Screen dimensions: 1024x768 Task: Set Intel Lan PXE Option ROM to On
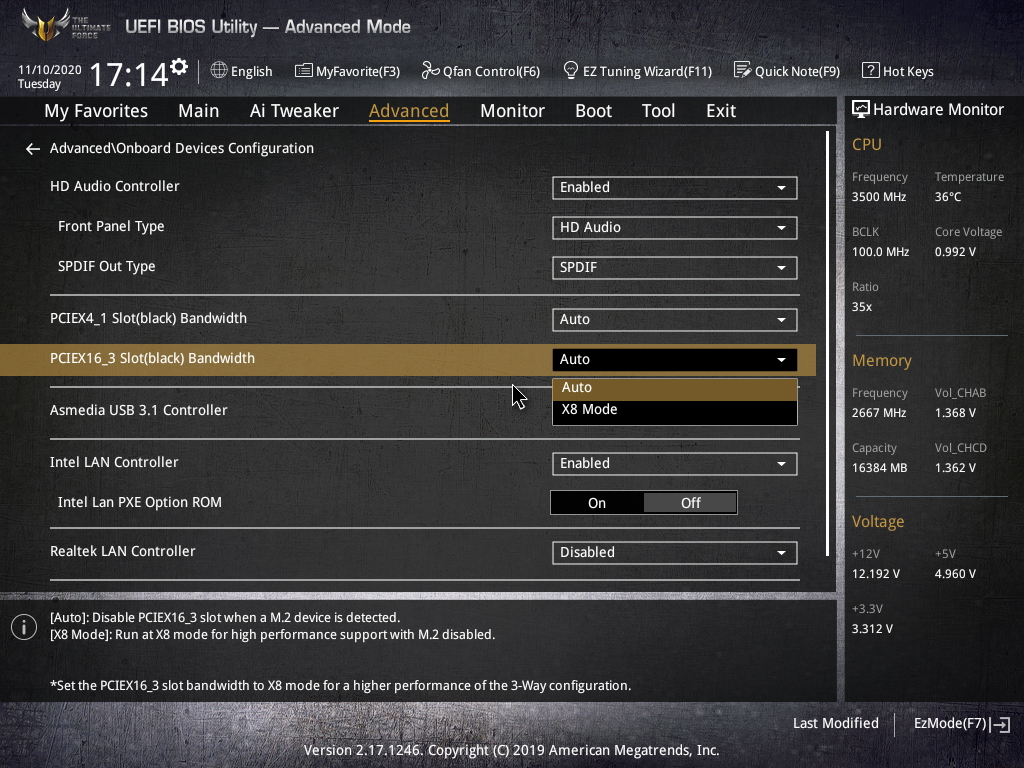click(x=597, y=503)
